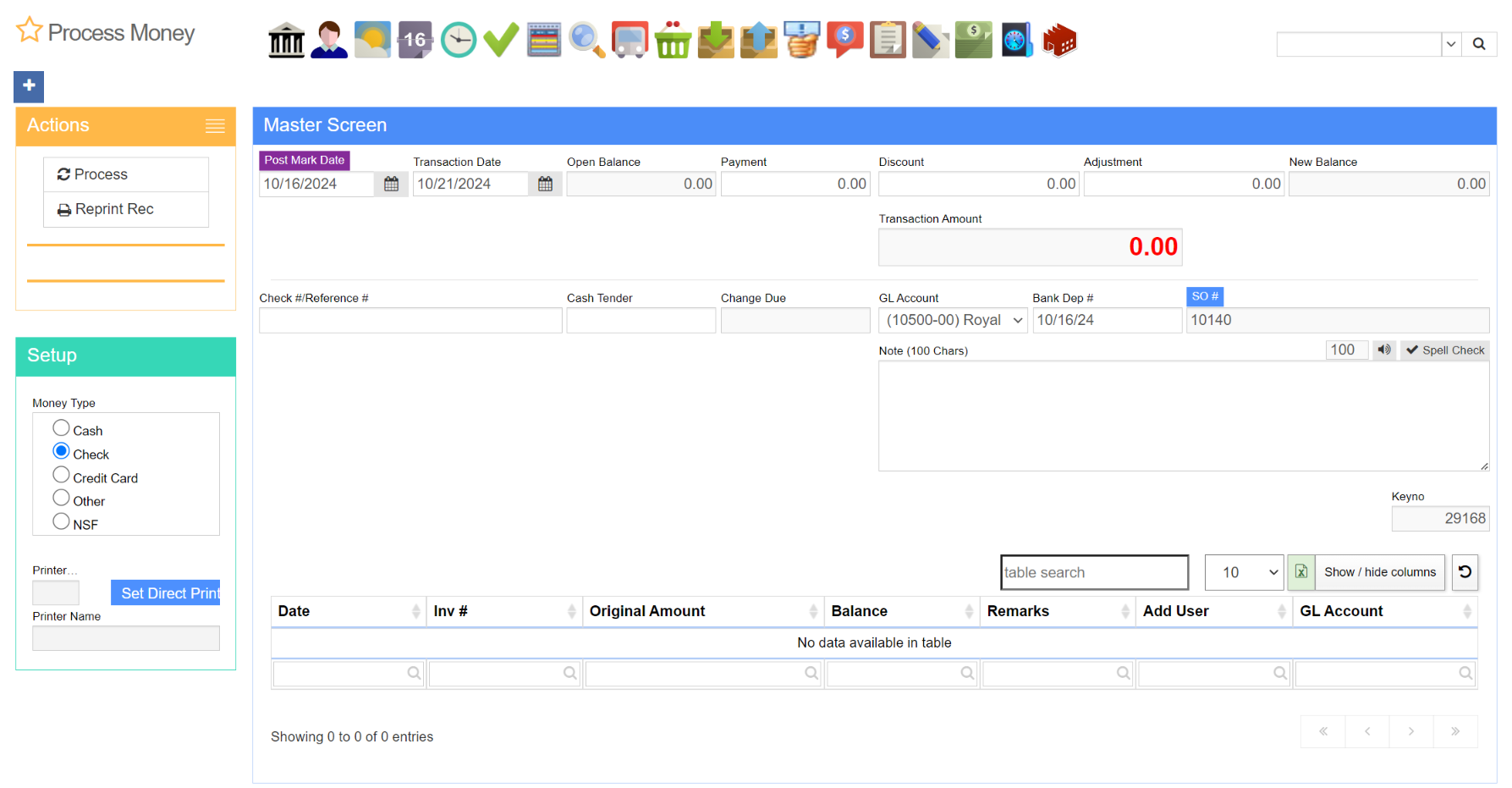Export the table to Excel
The image size is (1512, 788).
click(1301, 572)
